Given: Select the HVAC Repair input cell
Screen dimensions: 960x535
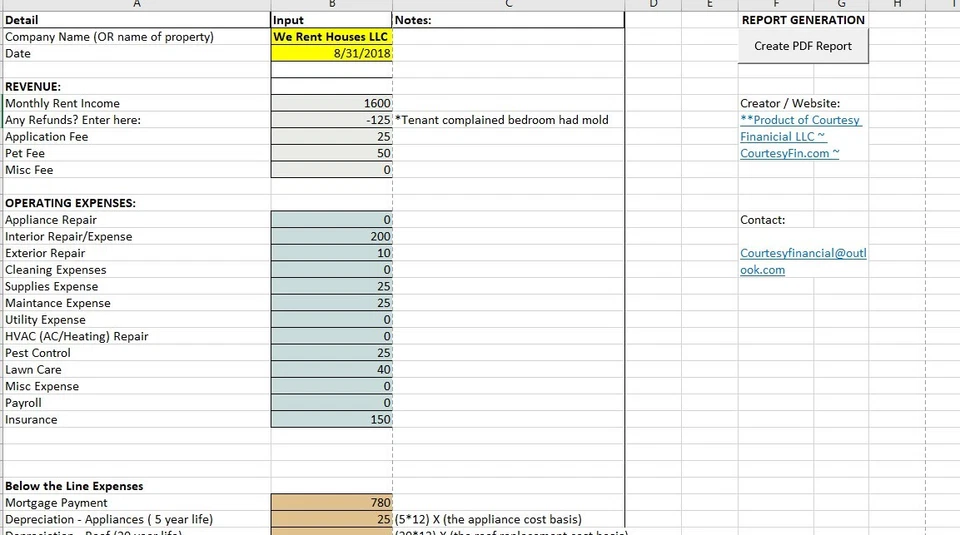Looking at the screenshot, I should 331,336.
